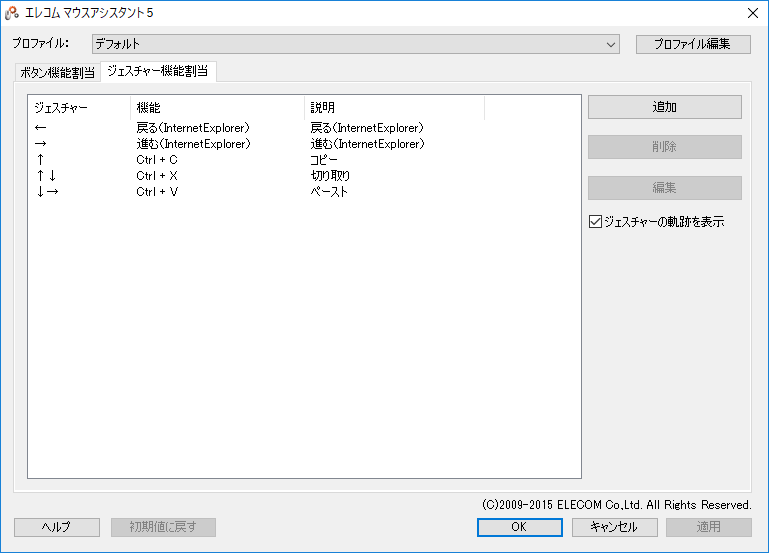Click the ELECOM app icon in title bar
Screen dimensions: 769x553
coord(13,13)
